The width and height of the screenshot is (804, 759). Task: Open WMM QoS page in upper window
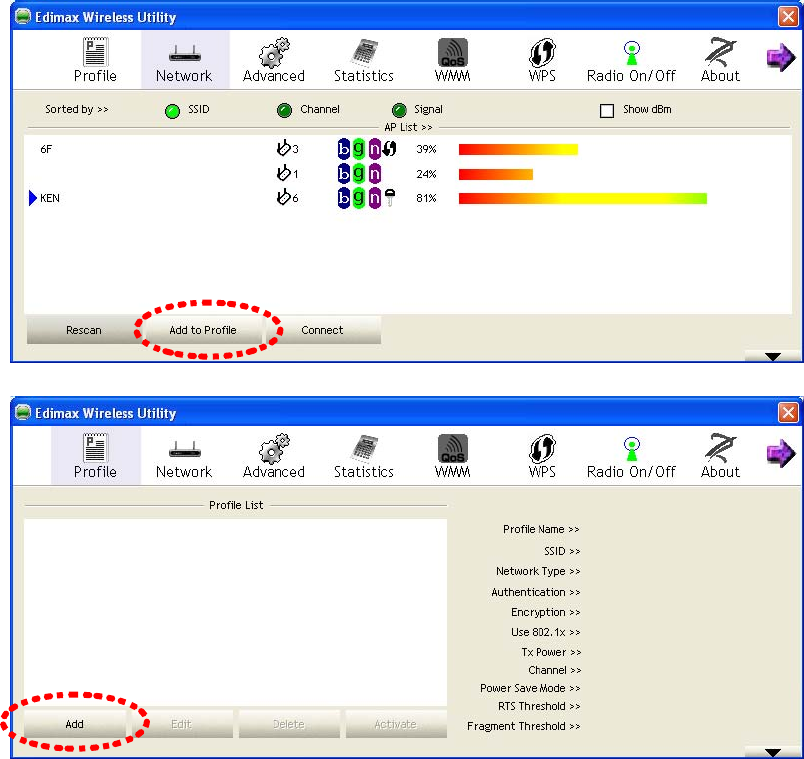[452, 59]
